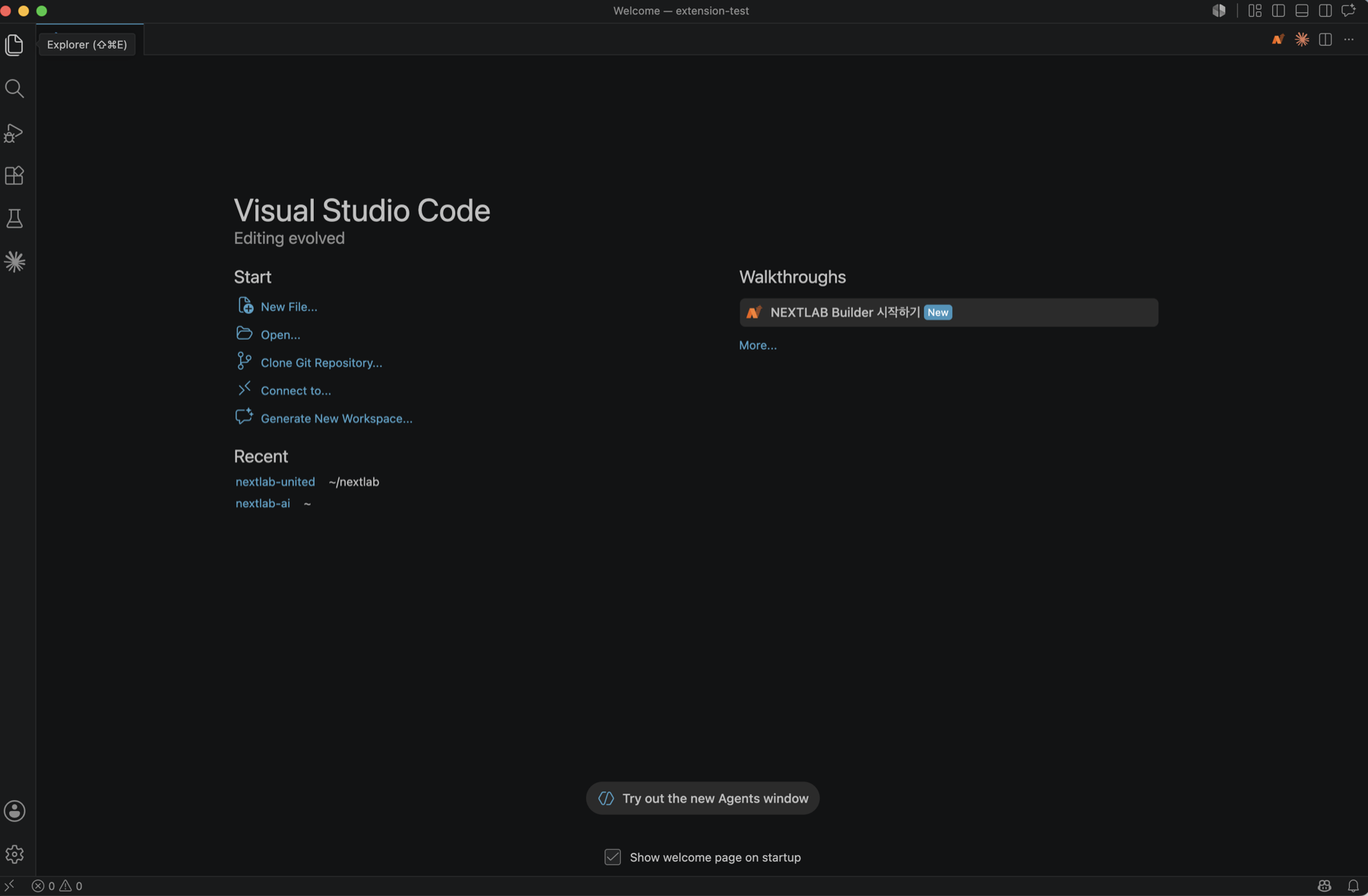Open the Search view icon
The width and height of the screenshot is (1368, 896).
tap(14, 89)
